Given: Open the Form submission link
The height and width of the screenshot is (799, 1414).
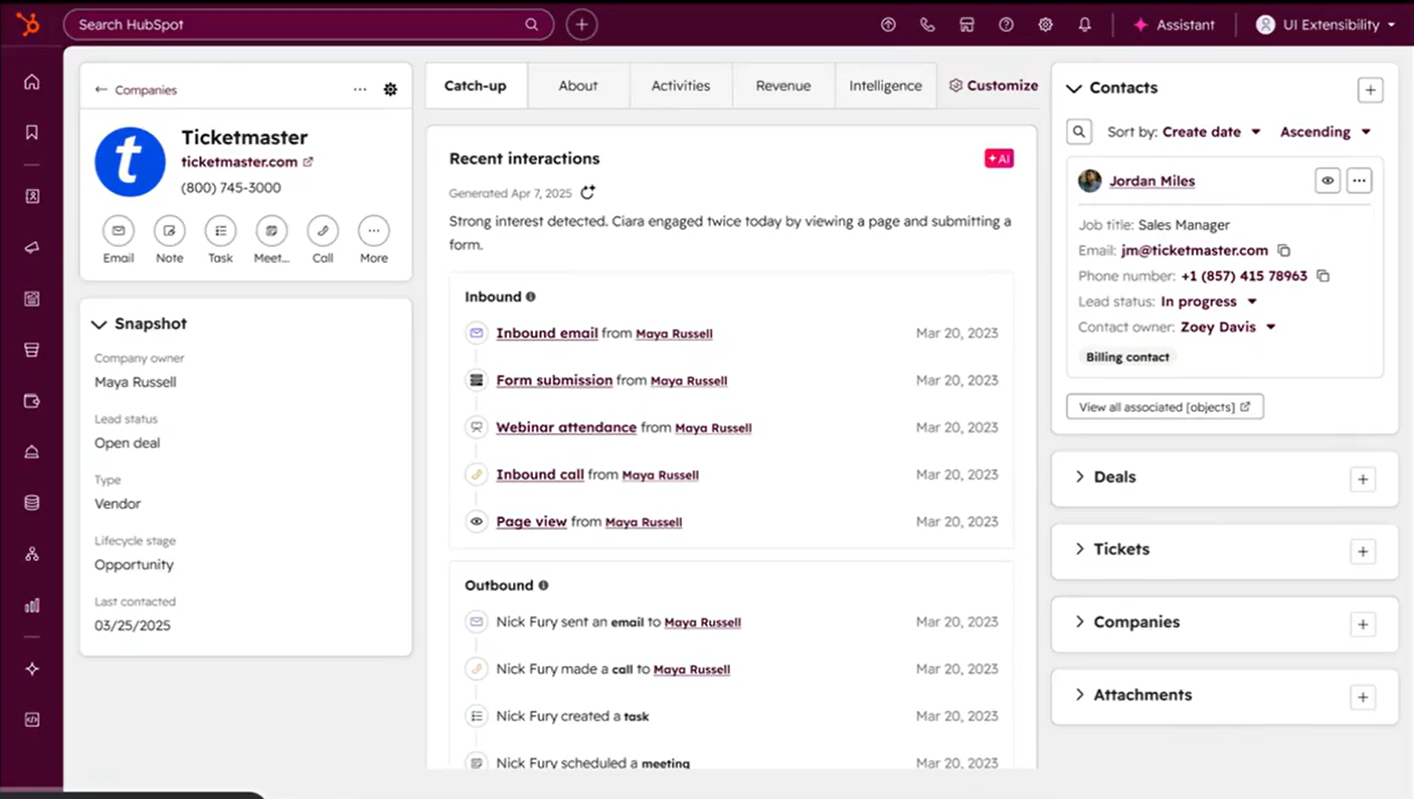Looking at the screenshot, I should [554, 380].
